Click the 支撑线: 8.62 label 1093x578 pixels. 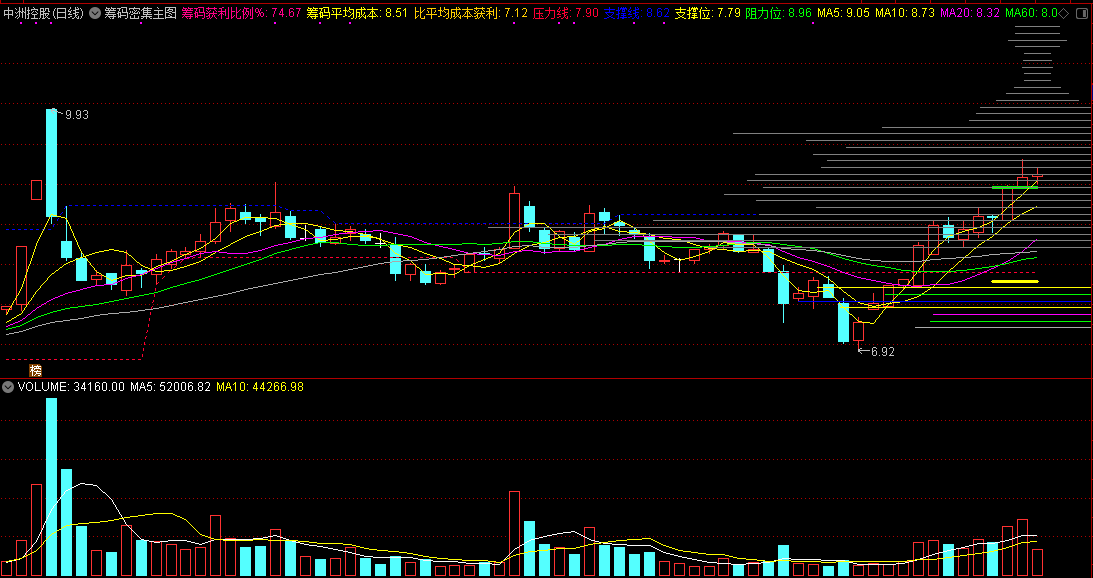click(x=636, y=13)
